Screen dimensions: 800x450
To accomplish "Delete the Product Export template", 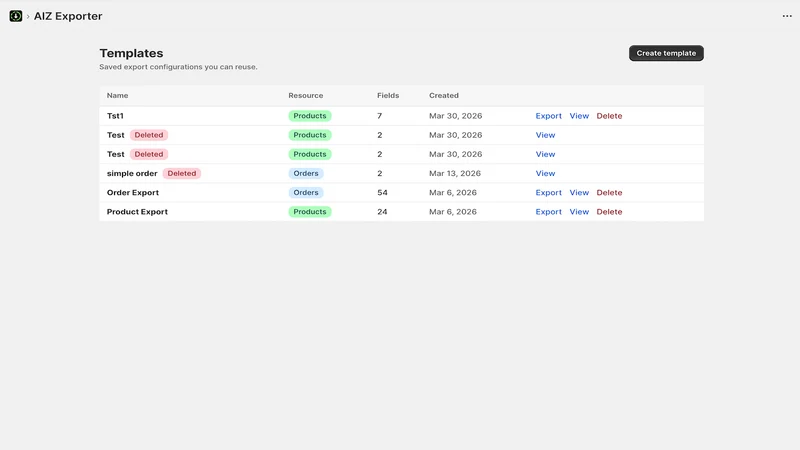I will (x=609, y=212).
